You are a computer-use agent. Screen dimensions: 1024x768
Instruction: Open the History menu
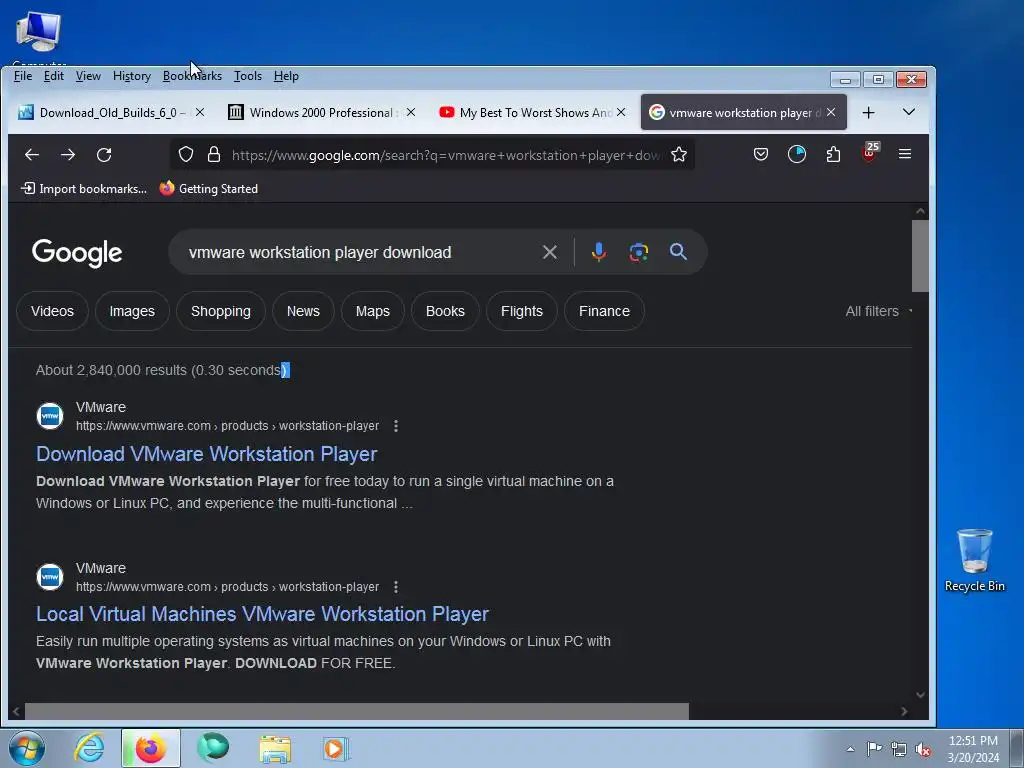coord(132,76)
